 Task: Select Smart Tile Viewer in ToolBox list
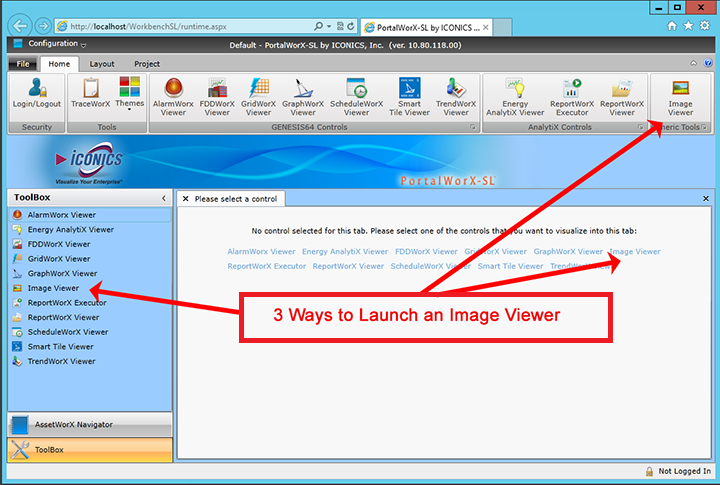pyautogui.click(x=90, y=347)
